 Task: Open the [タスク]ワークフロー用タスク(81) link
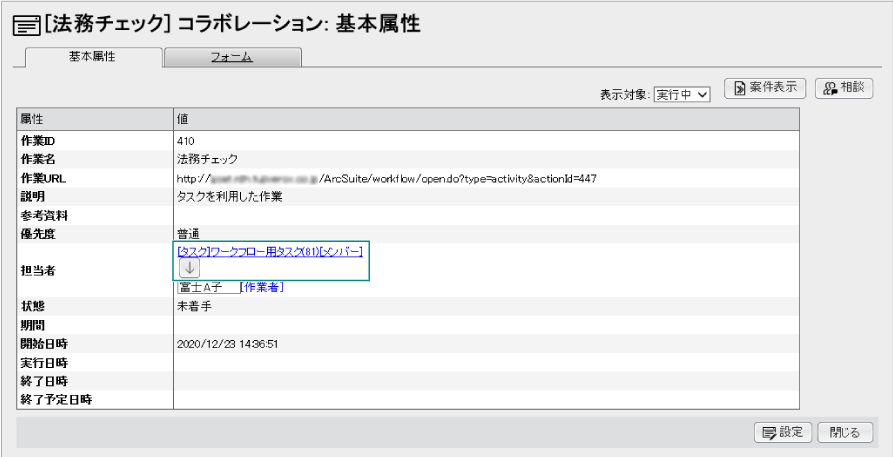point(247,251)
